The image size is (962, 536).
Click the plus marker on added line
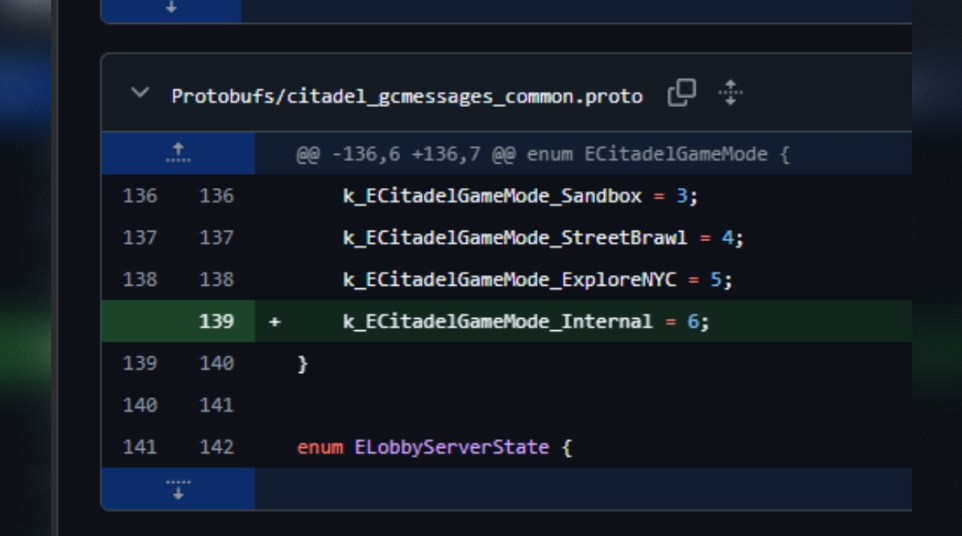(275, 322)
